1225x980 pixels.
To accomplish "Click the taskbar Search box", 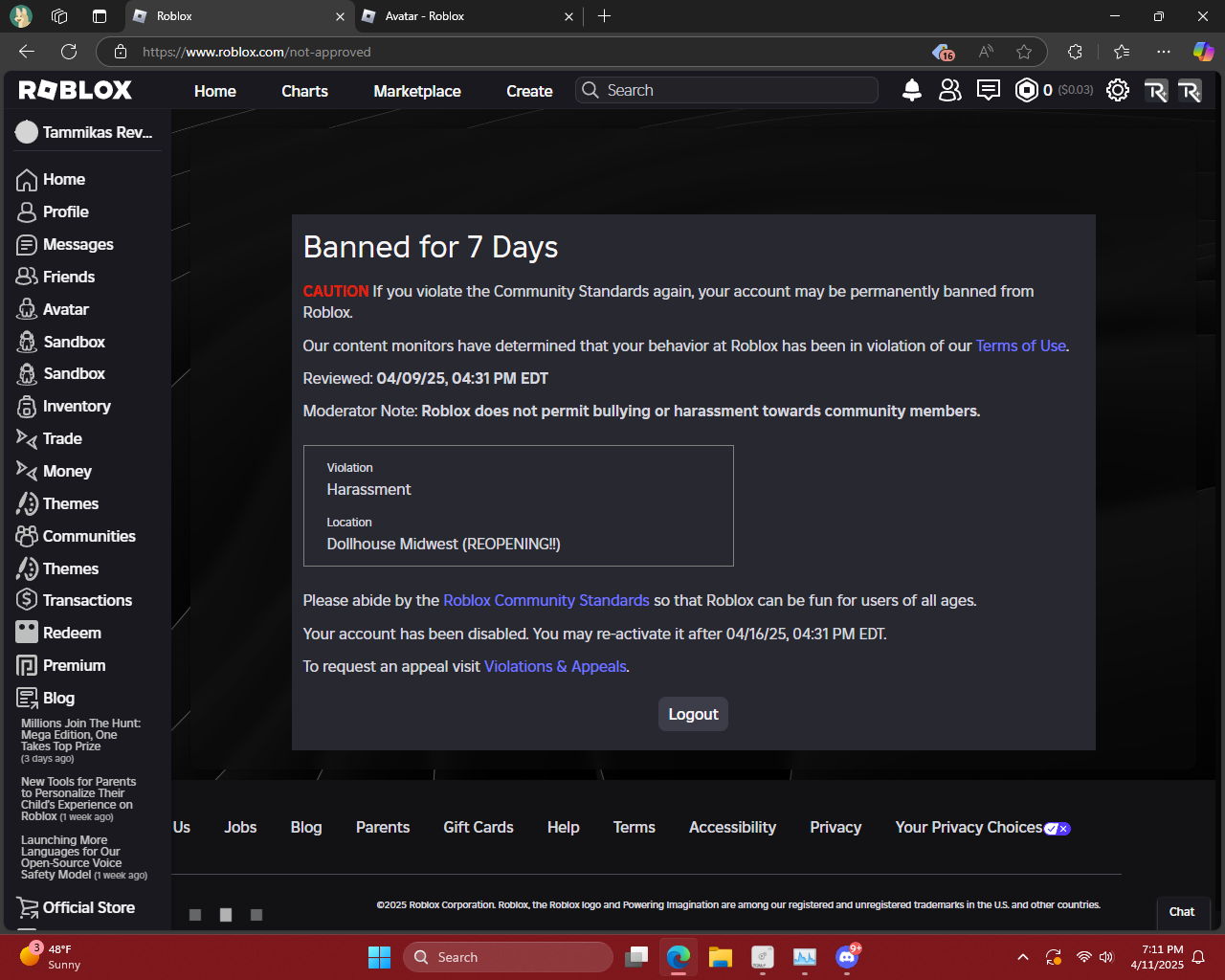I will [508, 957].
